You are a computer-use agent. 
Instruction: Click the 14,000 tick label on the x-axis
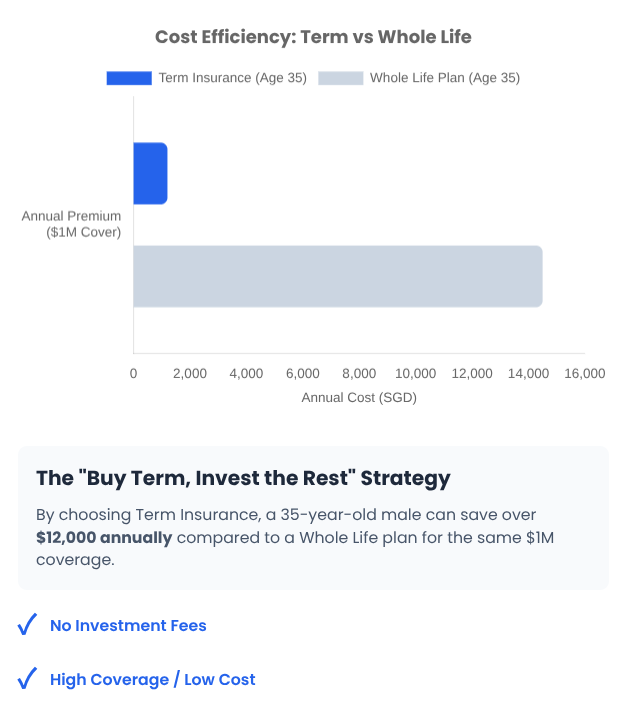pos(528,373)
